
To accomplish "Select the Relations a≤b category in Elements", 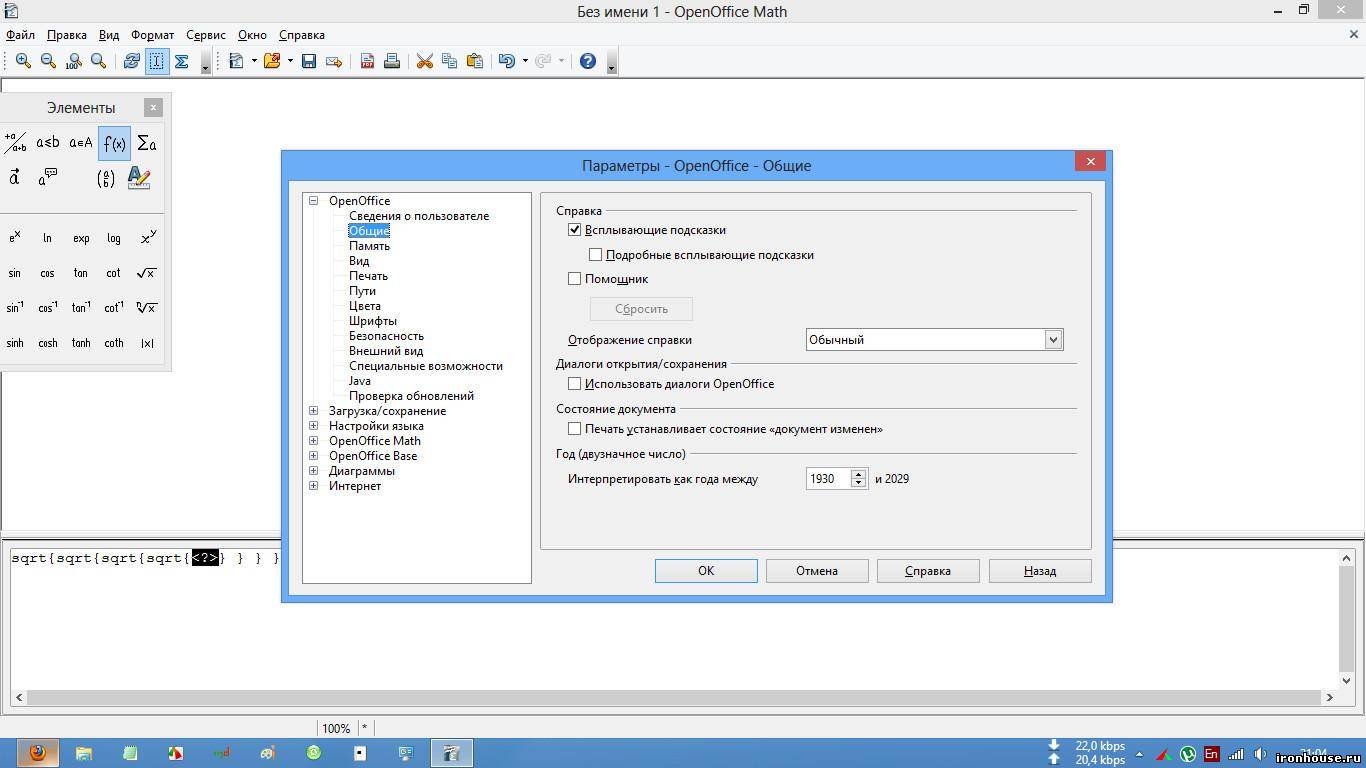I will pos(48,143).
